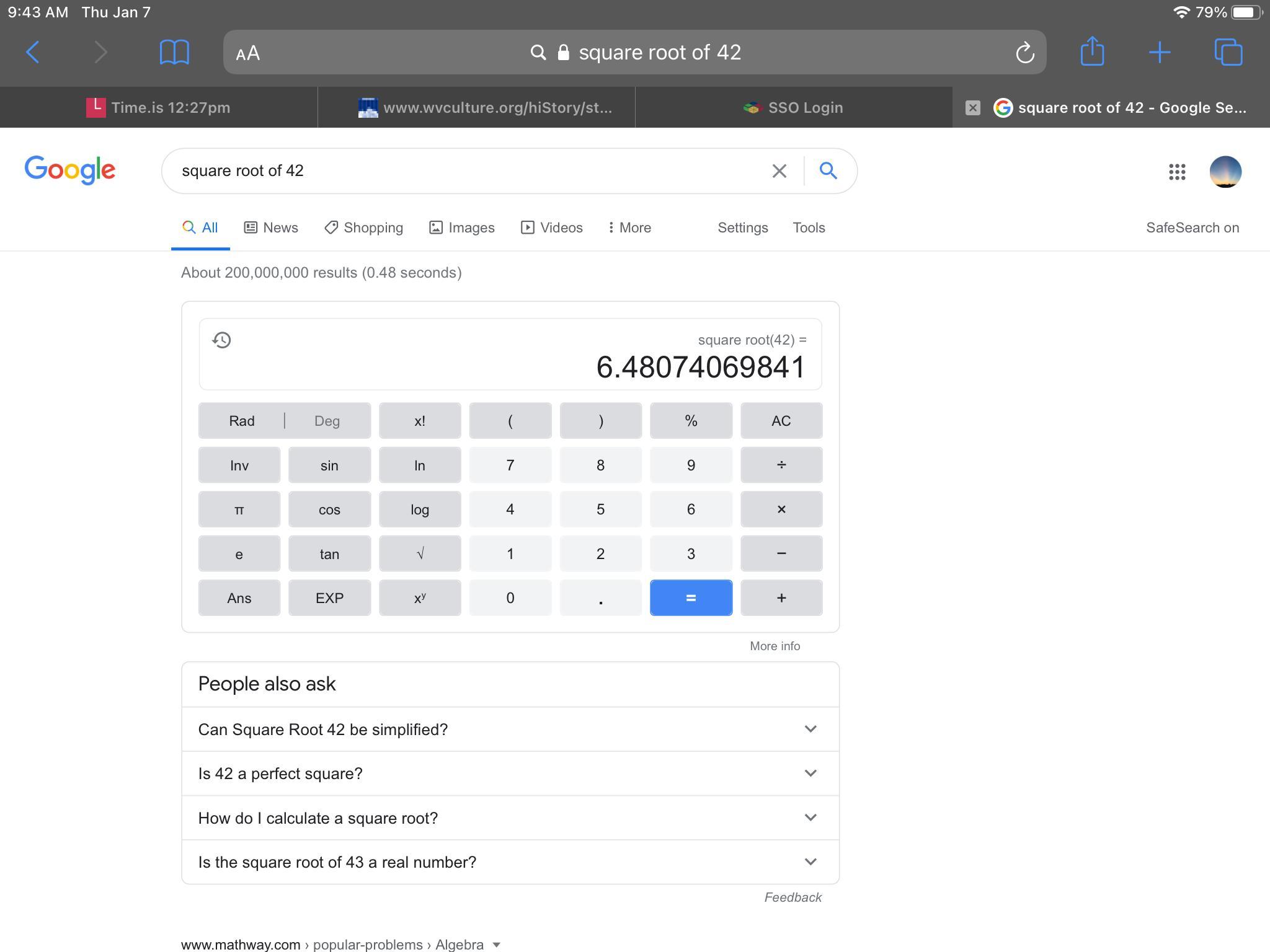
Task: Open Google apps grid icon
Action: click(1176, 172)
